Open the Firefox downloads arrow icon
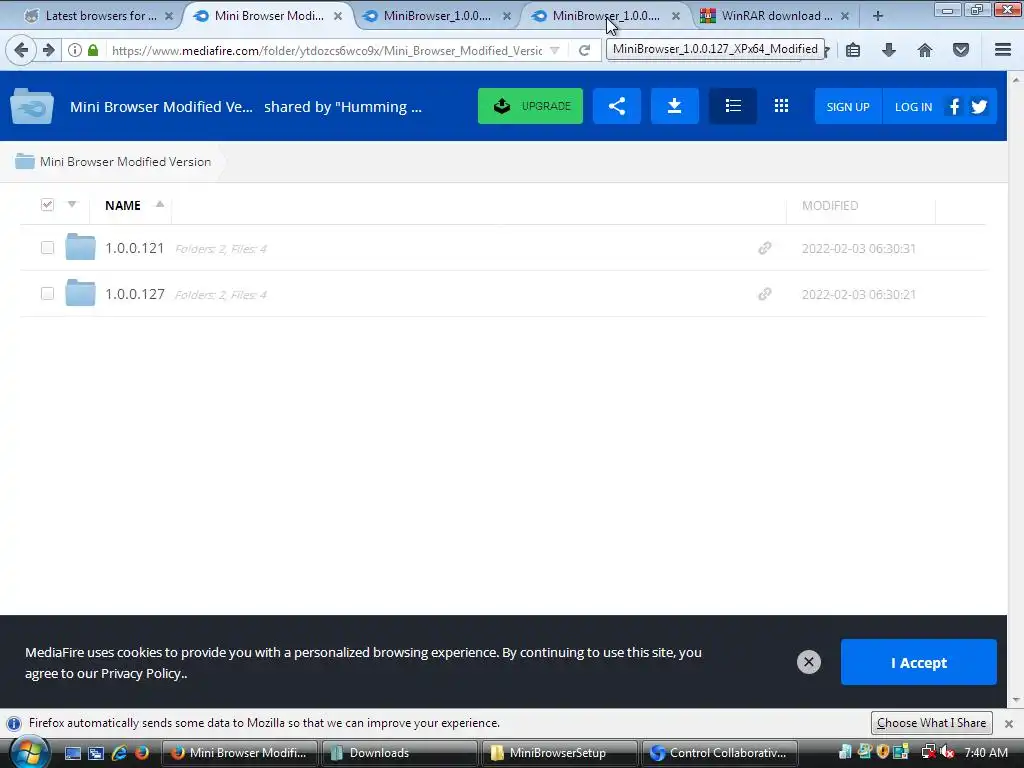The width and height of the screenshot is (1024, 768). click(x=888, y=50)
